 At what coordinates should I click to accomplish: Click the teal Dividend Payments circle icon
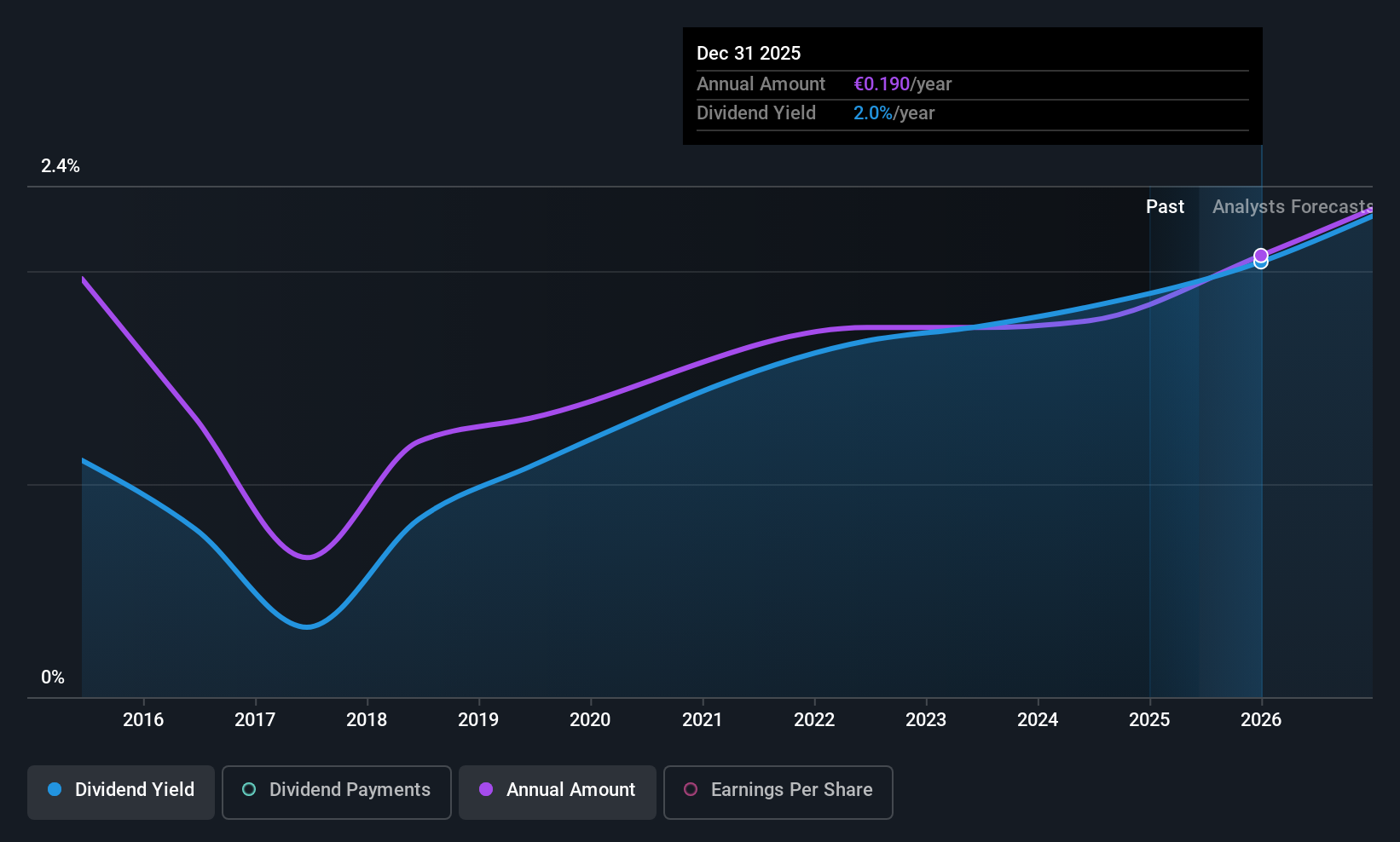coord(249,790)
